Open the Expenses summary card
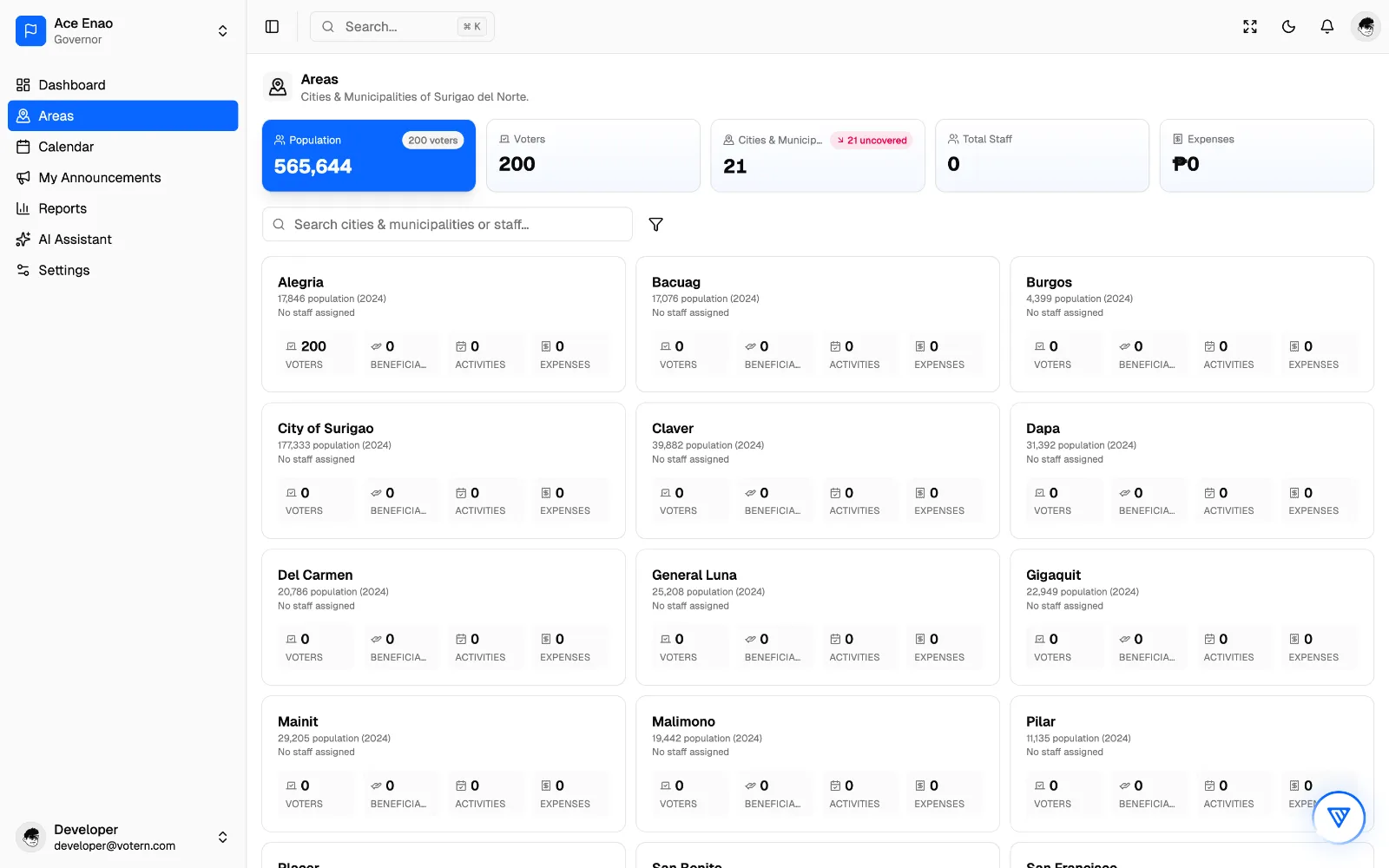This screenshot has width=1389, height=868. [x=1267, y=155]
